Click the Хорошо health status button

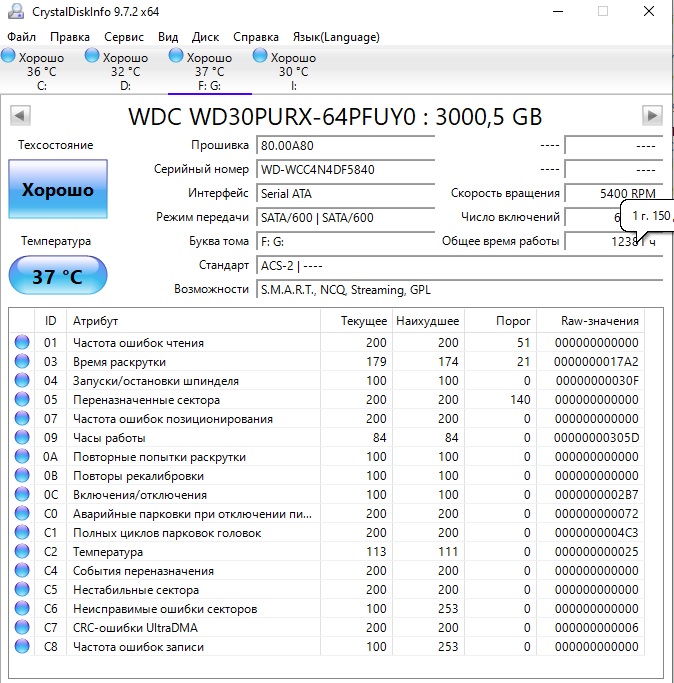[58, 189]
